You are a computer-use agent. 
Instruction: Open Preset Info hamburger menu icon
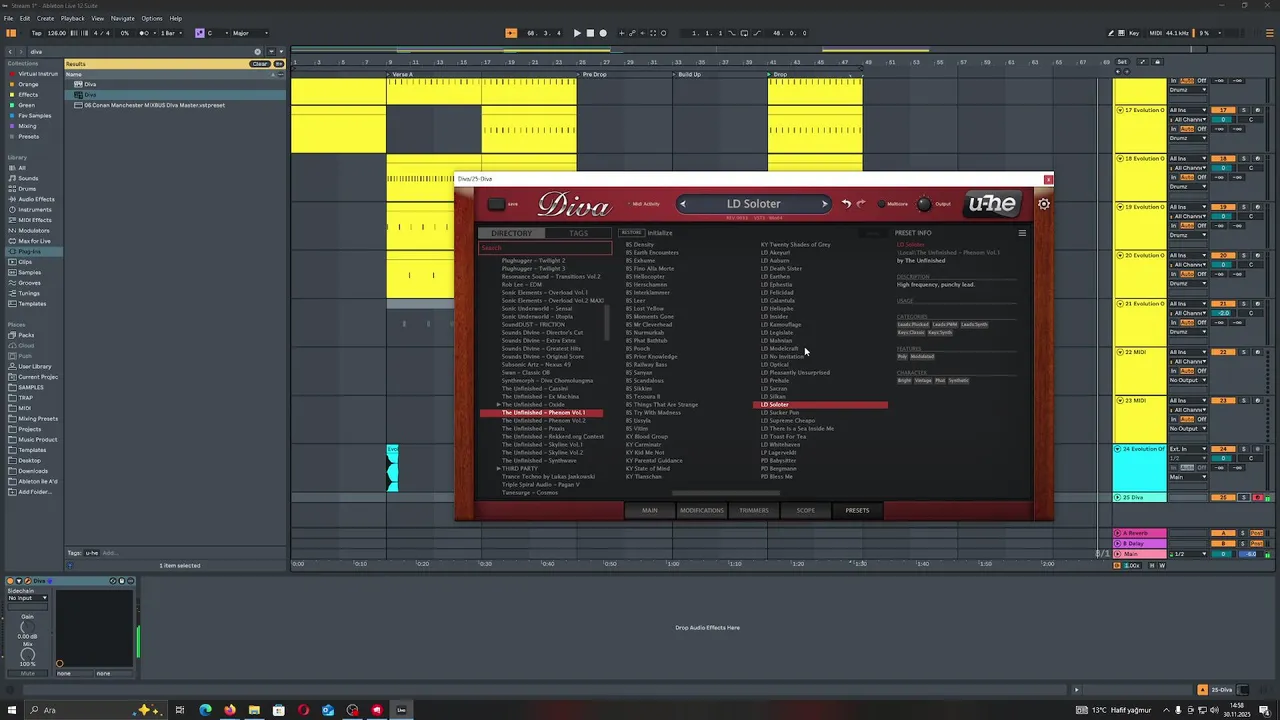(1022, 233)
